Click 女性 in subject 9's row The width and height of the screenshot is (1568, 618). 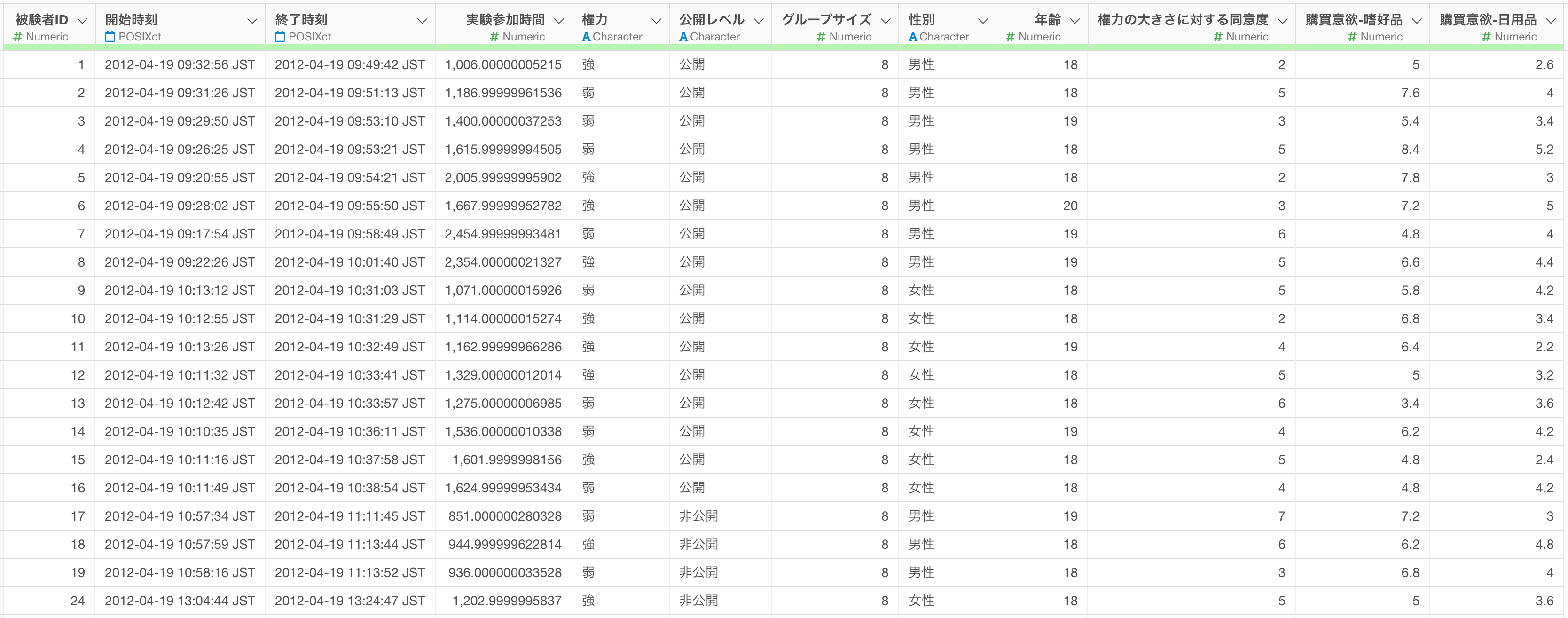tap(921, 291)
